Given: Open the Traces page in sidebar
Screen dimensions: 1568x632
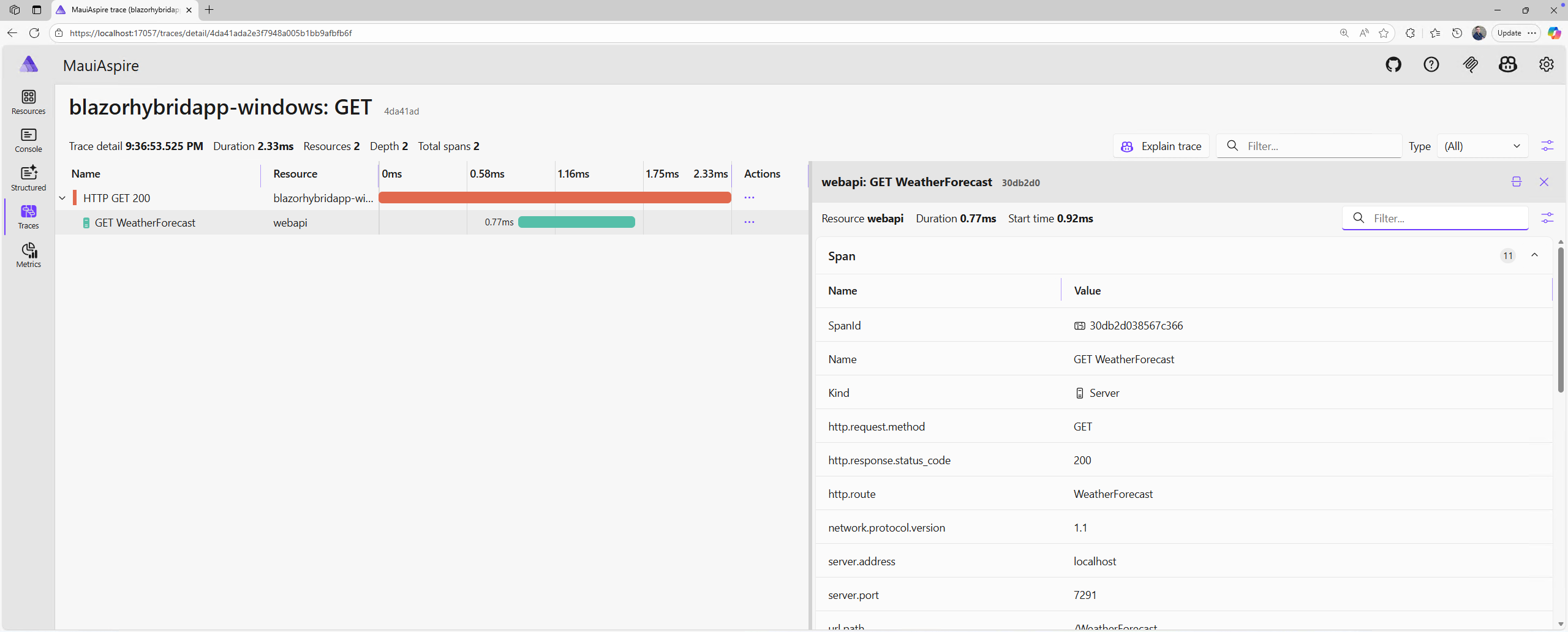Looking at the screenshot, I should click(28, 217).
